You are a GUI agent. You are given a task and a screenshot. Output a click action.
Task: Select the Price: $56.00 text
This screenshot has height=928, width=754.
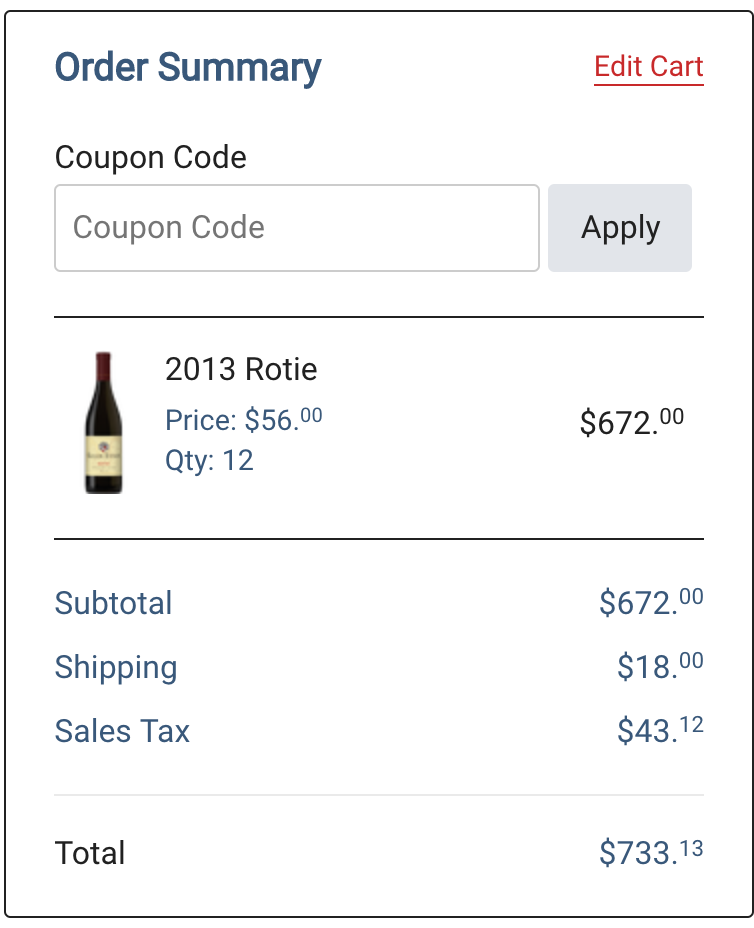point(243,420)
